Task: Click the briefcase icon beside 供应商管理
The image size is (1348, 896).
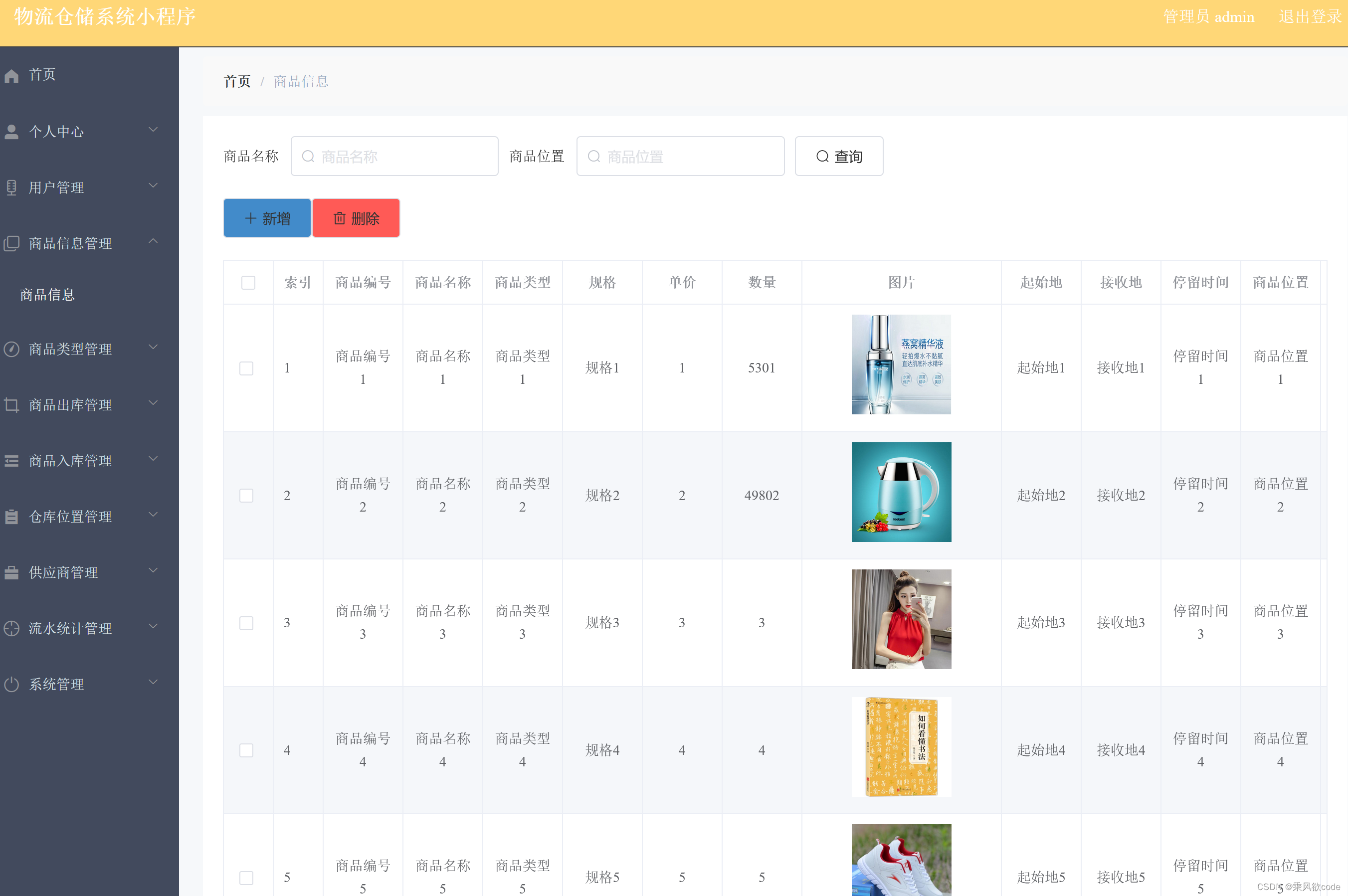Action: (x=11, y=572)
